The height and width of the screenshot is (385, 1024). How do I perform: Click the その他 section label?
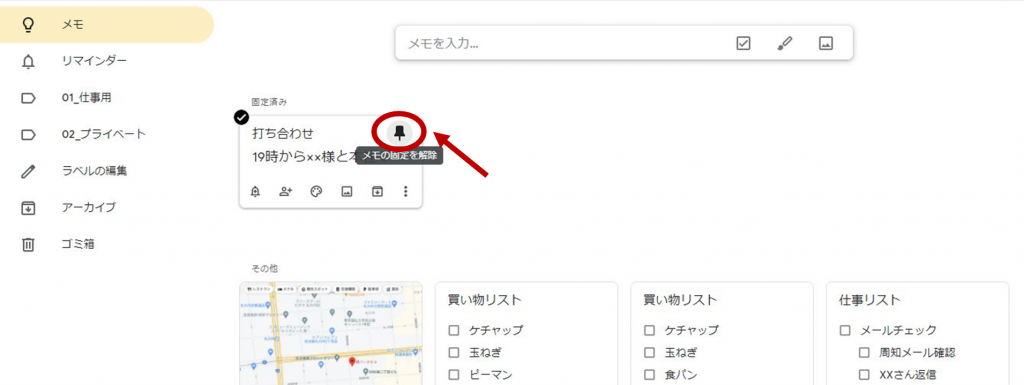(264, 268)
